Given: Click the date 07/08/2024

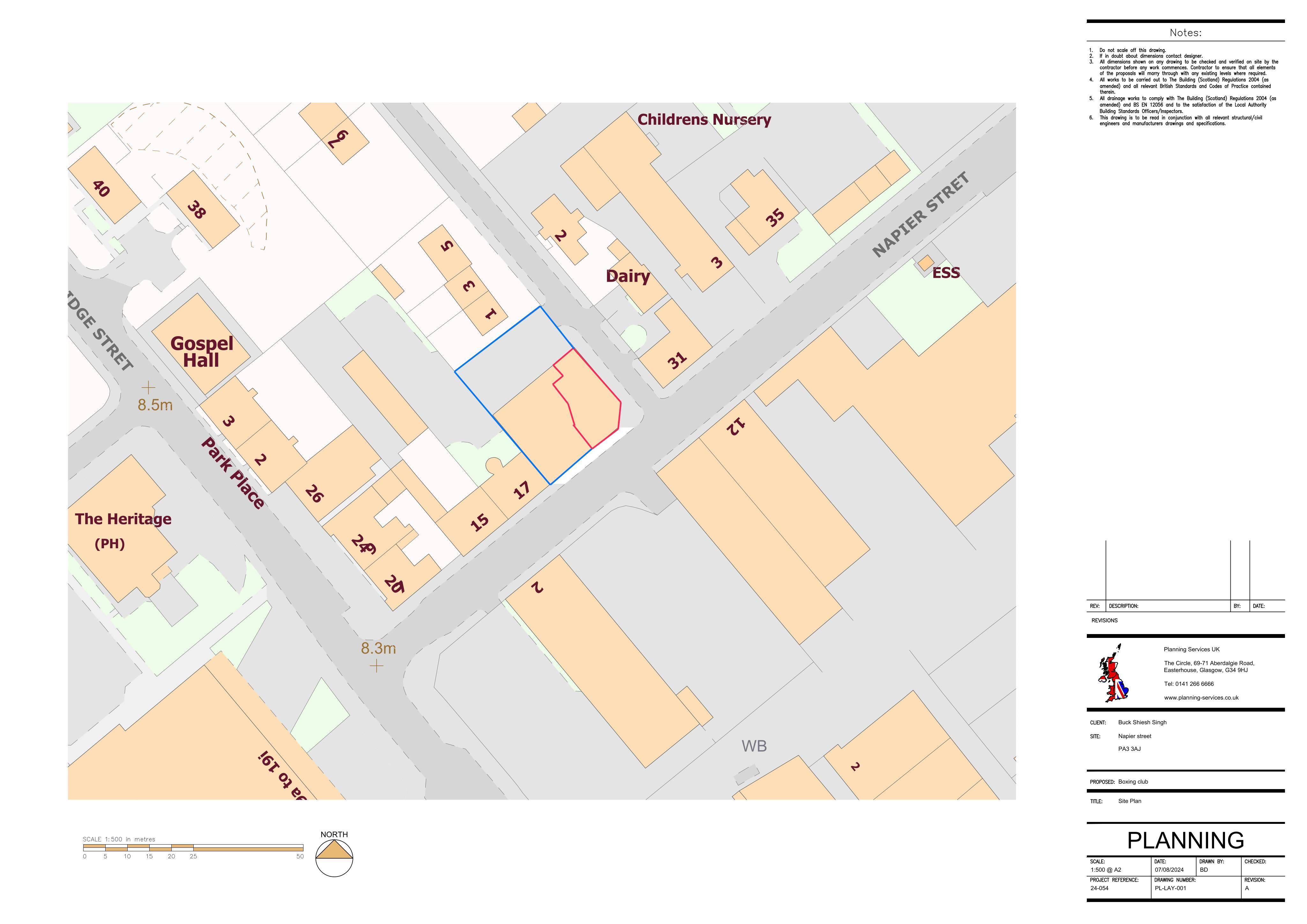Looking at the screenshot, I should [x=1169, y=870].
